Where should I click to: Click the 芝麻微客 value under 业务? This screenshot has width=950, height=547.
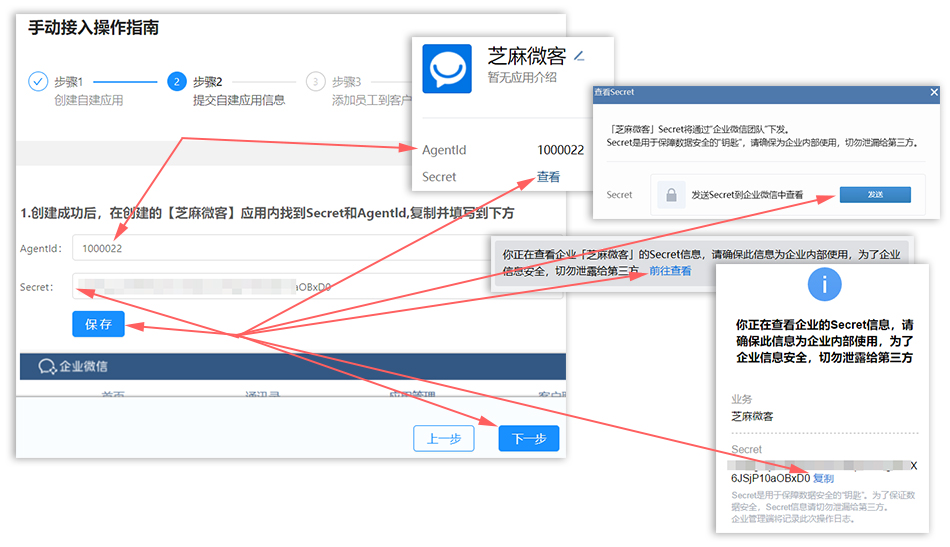pos(752,417)
